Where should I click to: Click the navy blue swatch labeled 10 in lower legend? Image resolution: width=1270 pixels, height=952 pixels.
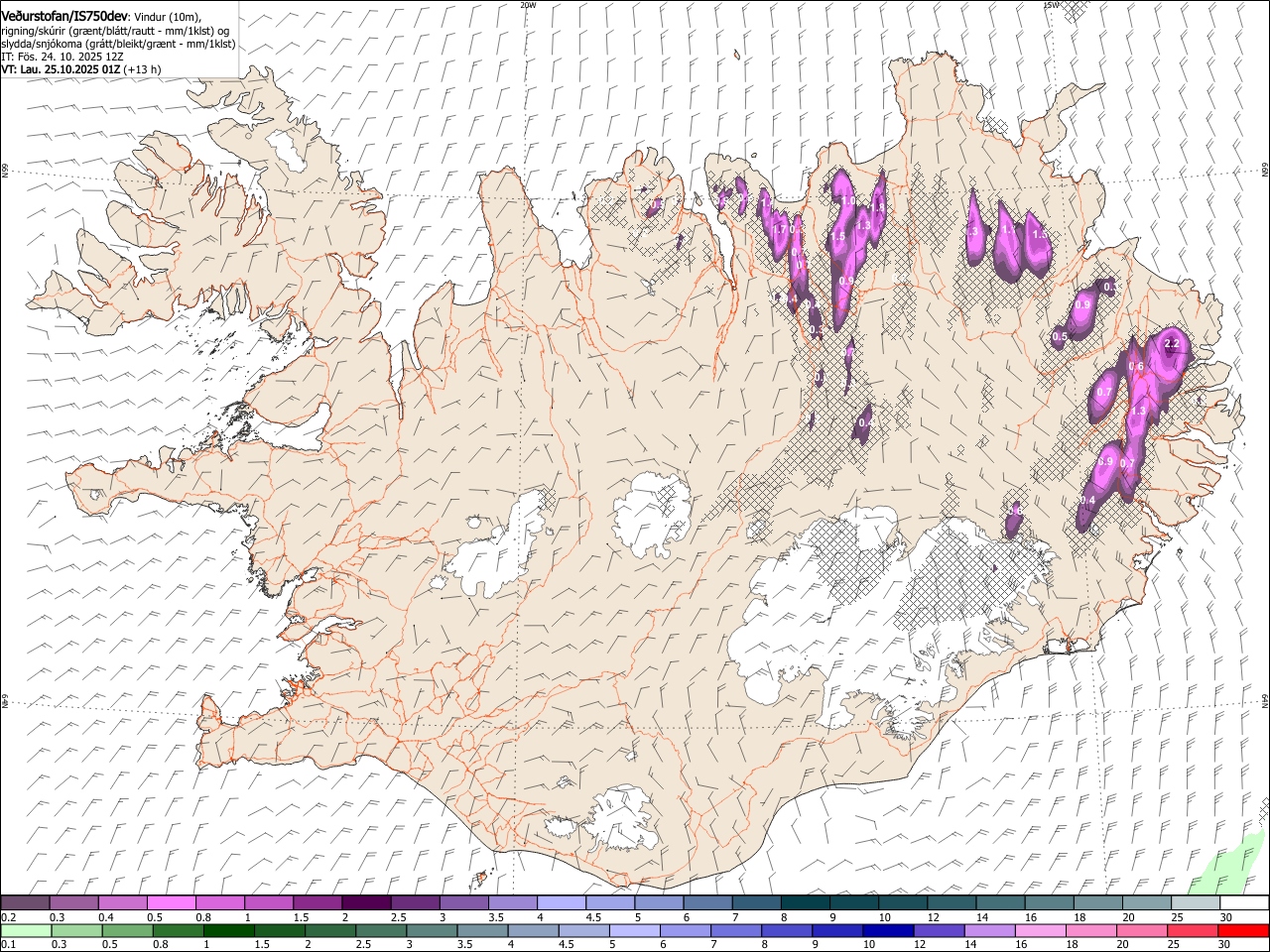887,930
